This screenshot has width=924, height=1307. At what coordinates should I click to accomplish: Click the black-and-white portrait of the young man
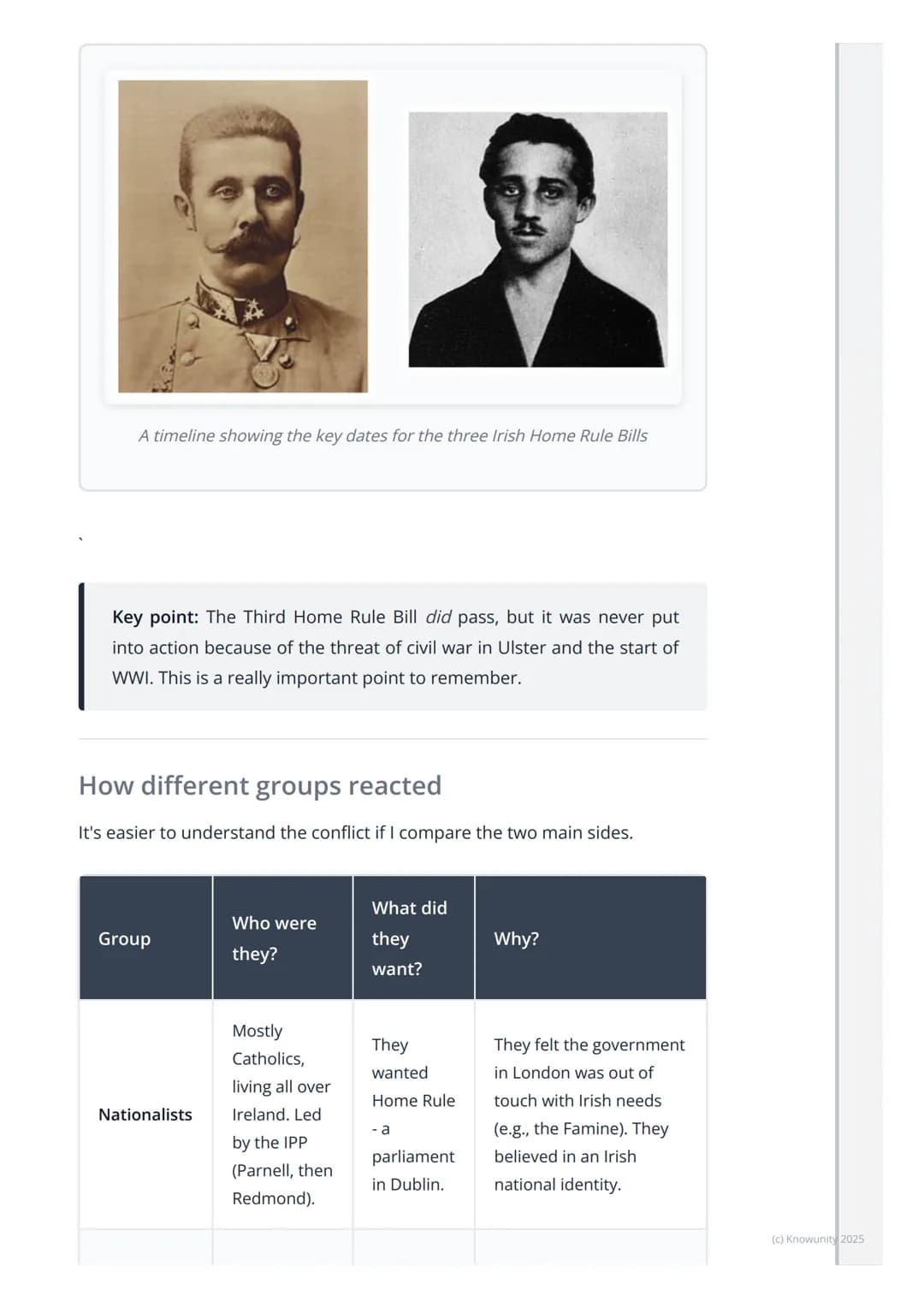click(x=537, y=240)
